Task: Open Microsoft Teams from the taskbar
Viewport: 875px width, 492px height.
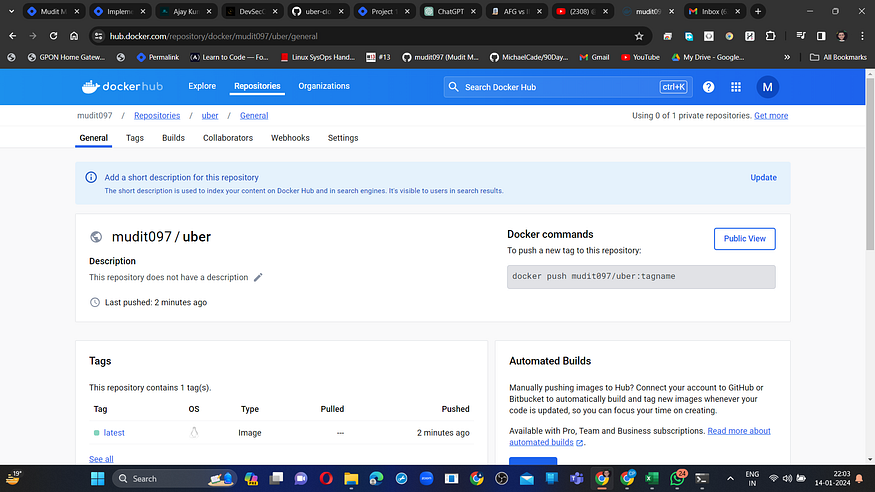Action: point(576,479)
